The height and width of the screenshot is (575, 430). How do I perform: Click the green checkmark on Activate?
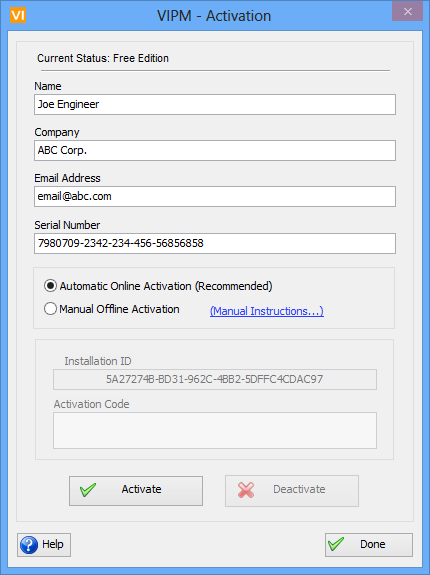point(88,490)
